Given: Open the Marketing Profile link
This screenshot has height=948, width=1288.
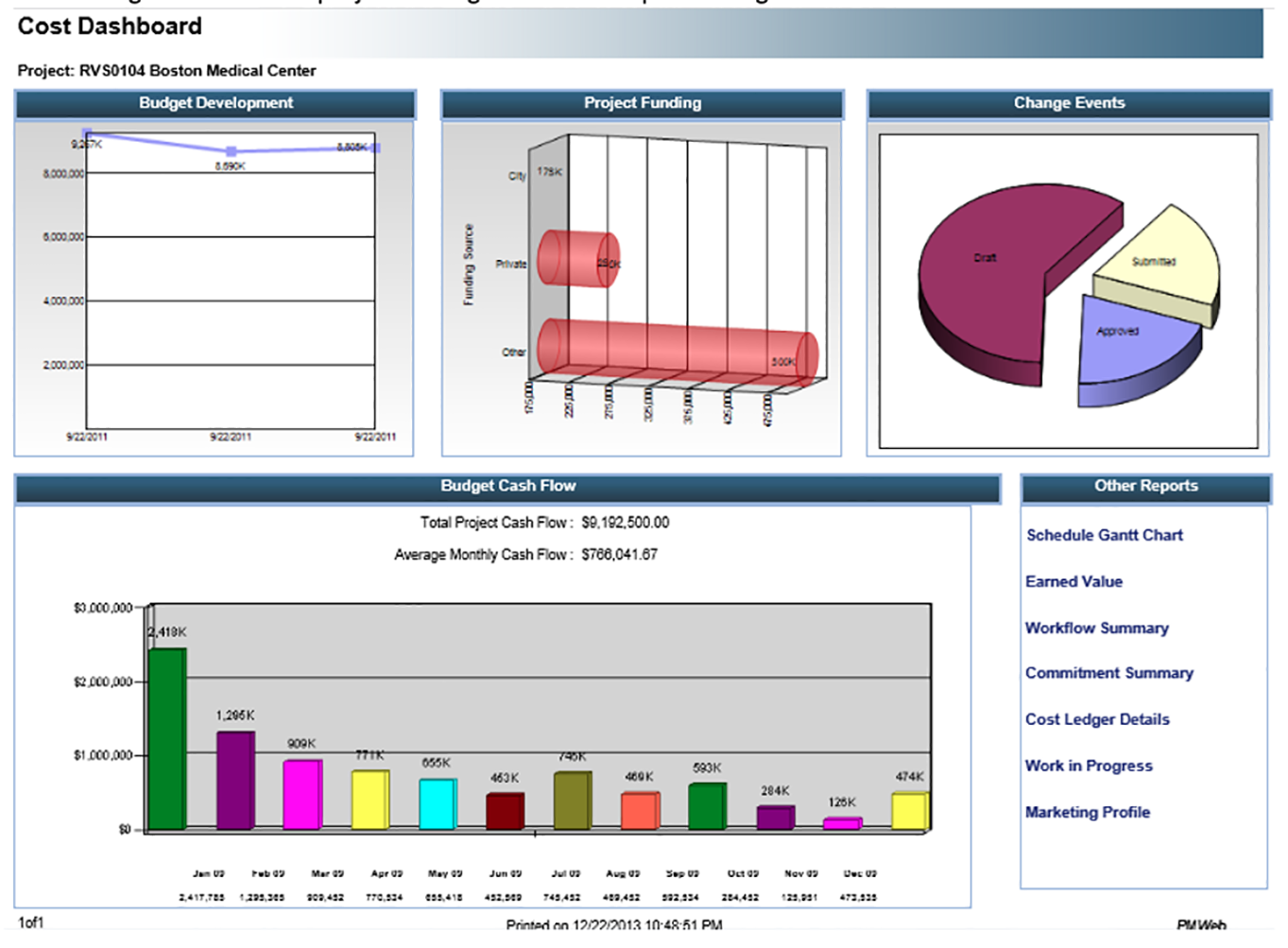Looking at the screenshot, I should tap(1087, 812).
